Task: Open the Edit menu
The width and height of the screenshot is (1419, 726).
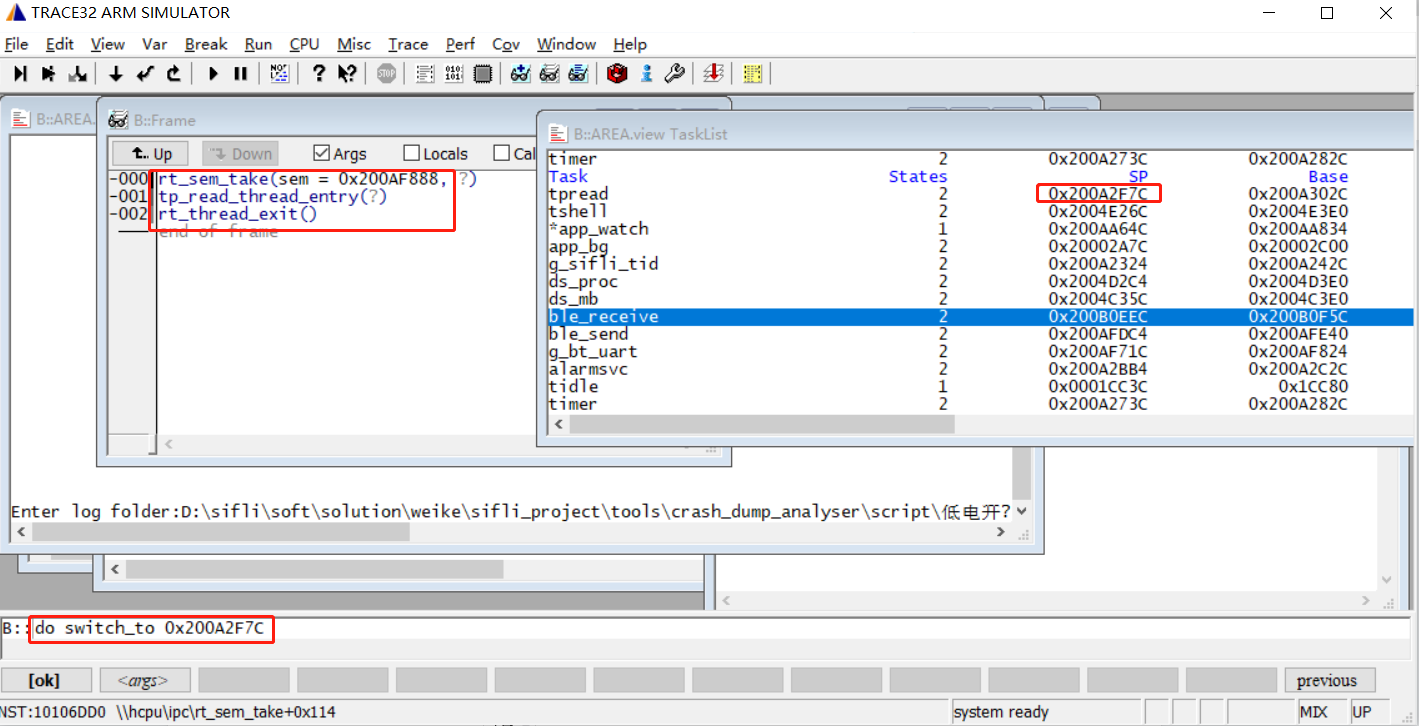Action: click(60, 44)
